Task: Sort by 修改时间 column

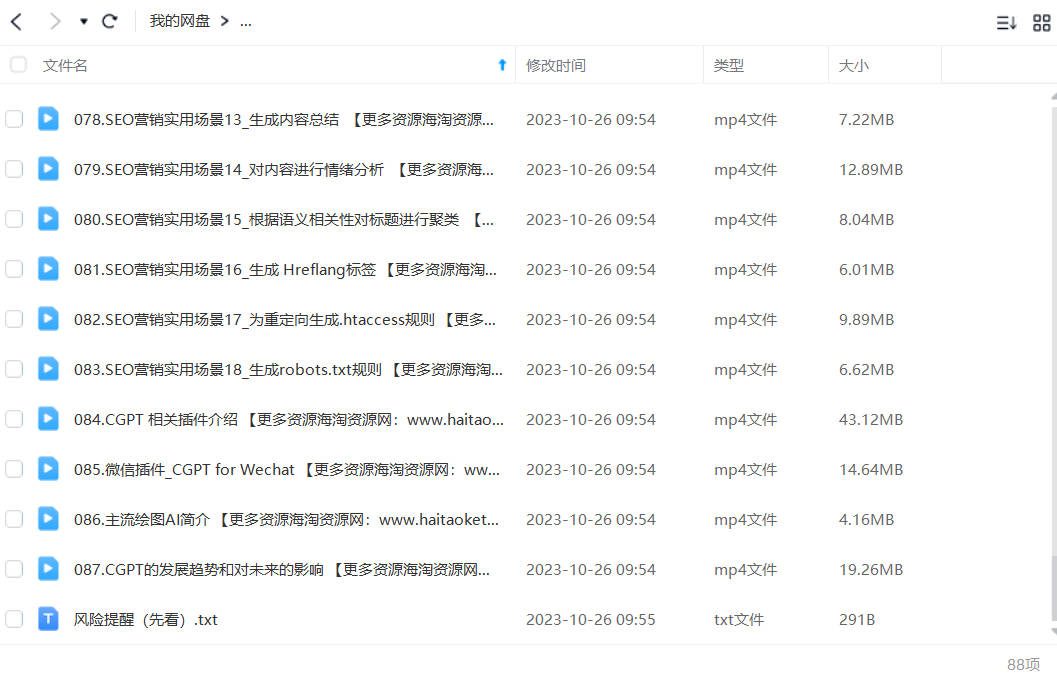Action: pos(555,65)
